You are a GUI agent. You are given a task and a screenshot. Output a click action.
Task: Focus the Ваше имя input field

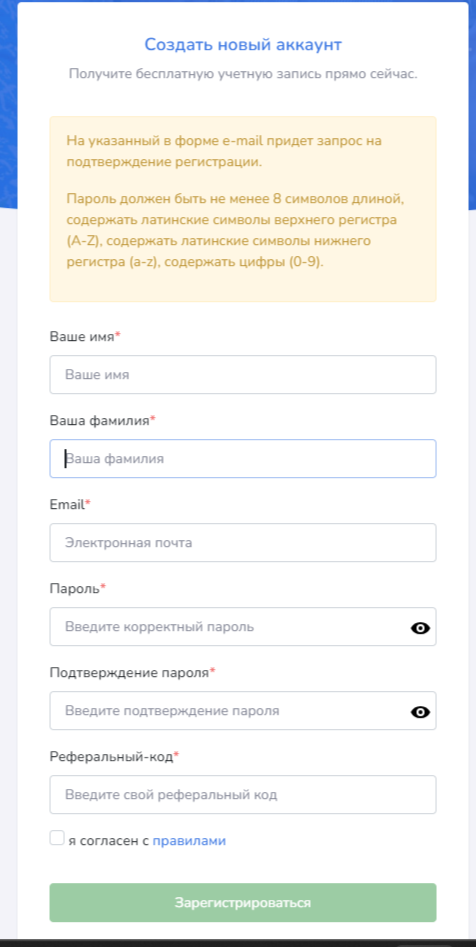[243, 374]
